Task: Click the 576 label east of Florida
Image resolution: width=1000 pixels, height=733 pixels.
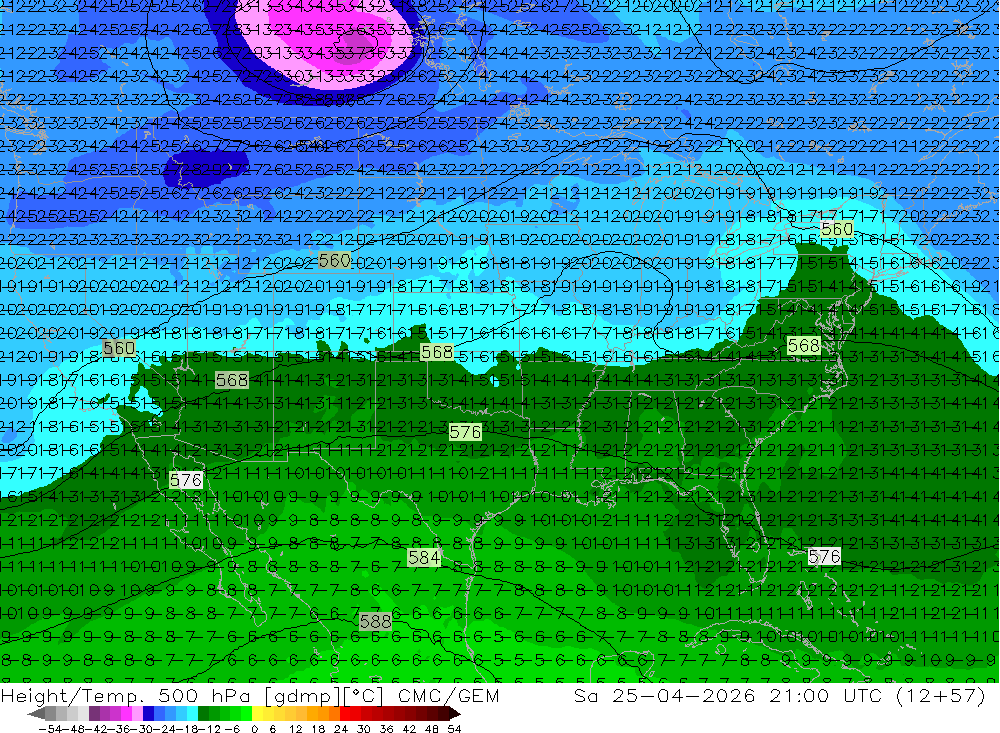Action: click(823, 557)
